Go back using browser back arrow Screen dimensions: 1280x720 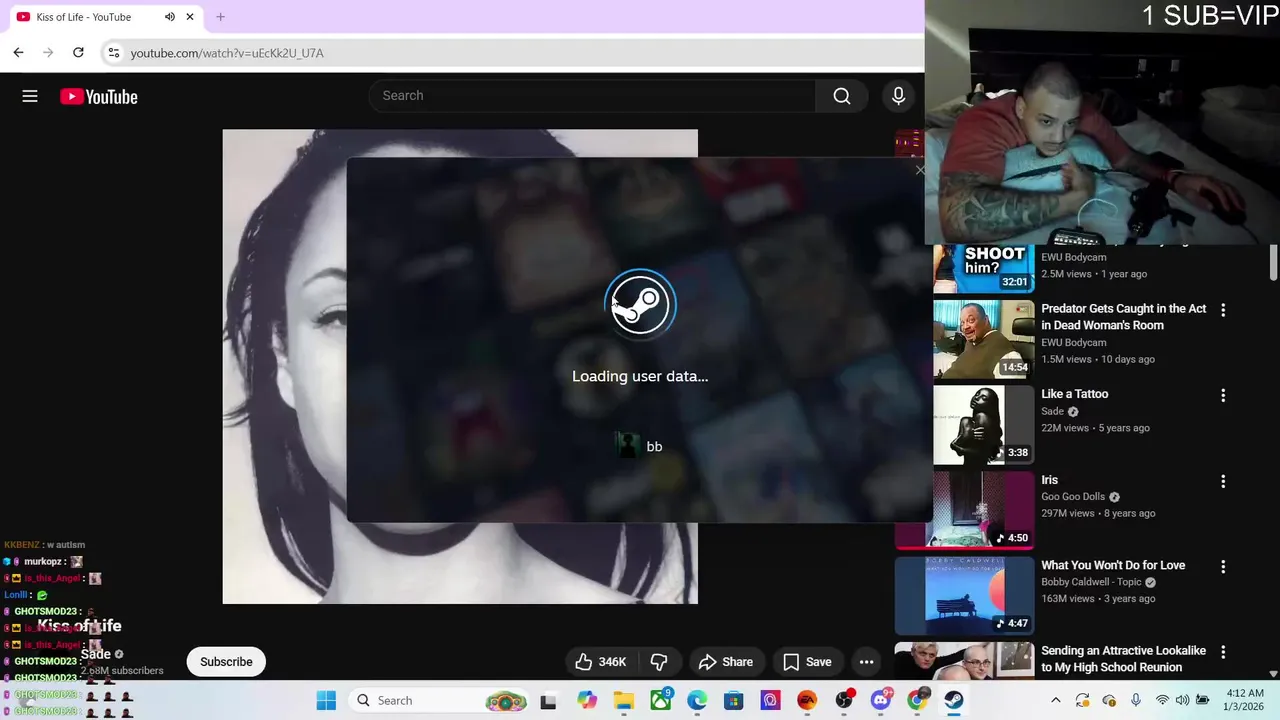(18, 52)
